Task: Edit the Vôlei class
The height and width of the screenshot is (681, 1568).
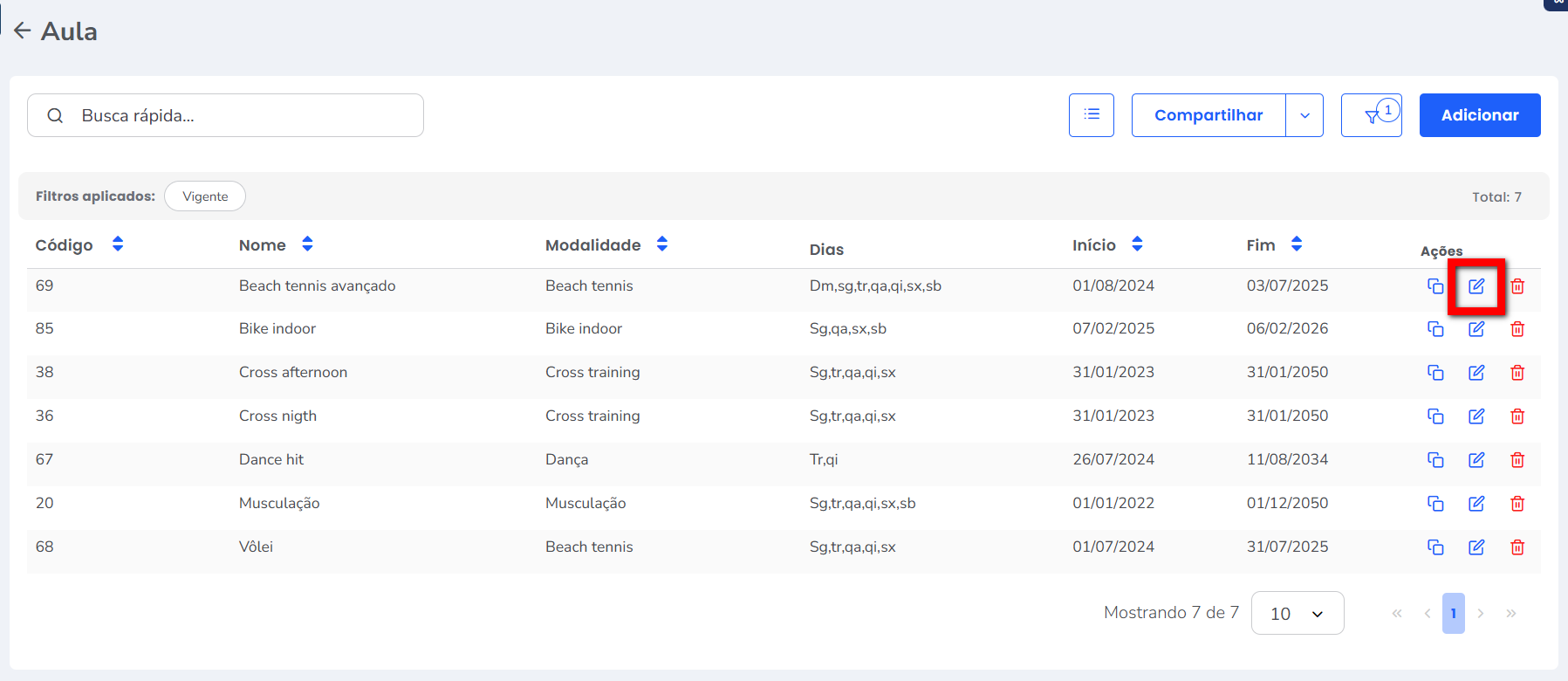Action: point(1476,547)
